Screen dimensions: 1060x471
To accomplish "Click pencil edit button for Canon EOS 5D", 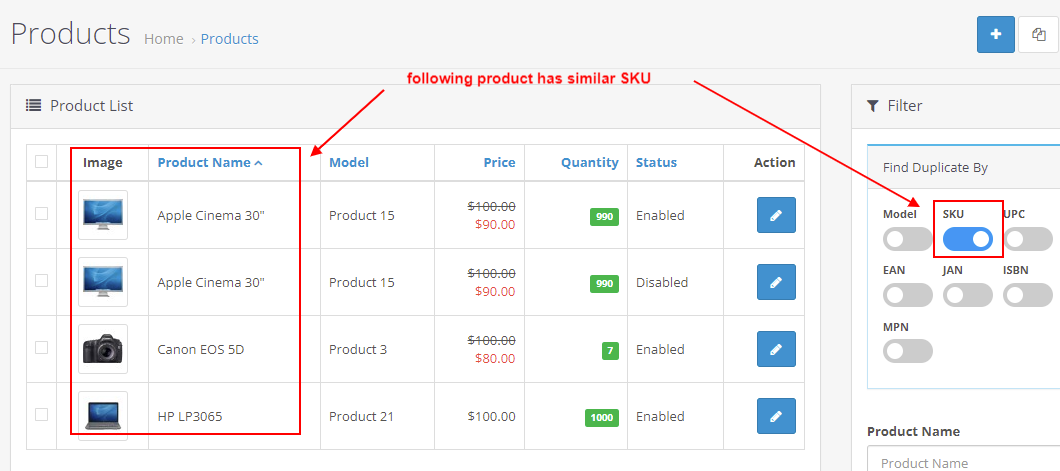I will point(776,349).
